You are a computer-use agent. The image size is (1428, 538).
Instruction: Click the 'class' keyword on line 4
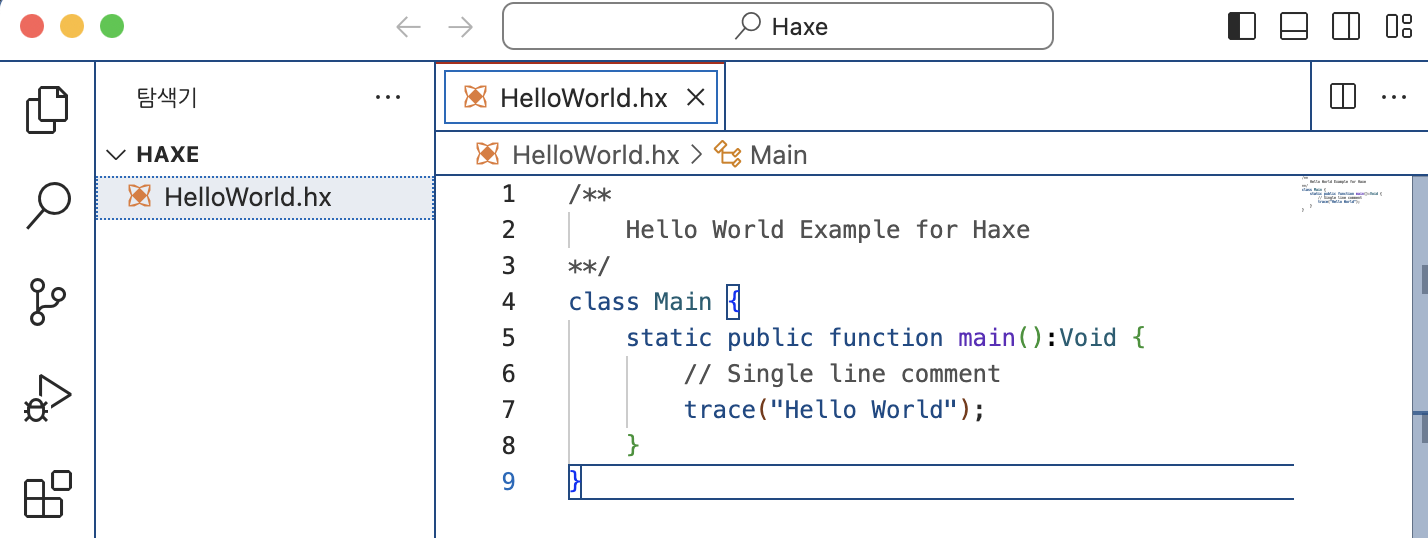(x=604, y=302)
